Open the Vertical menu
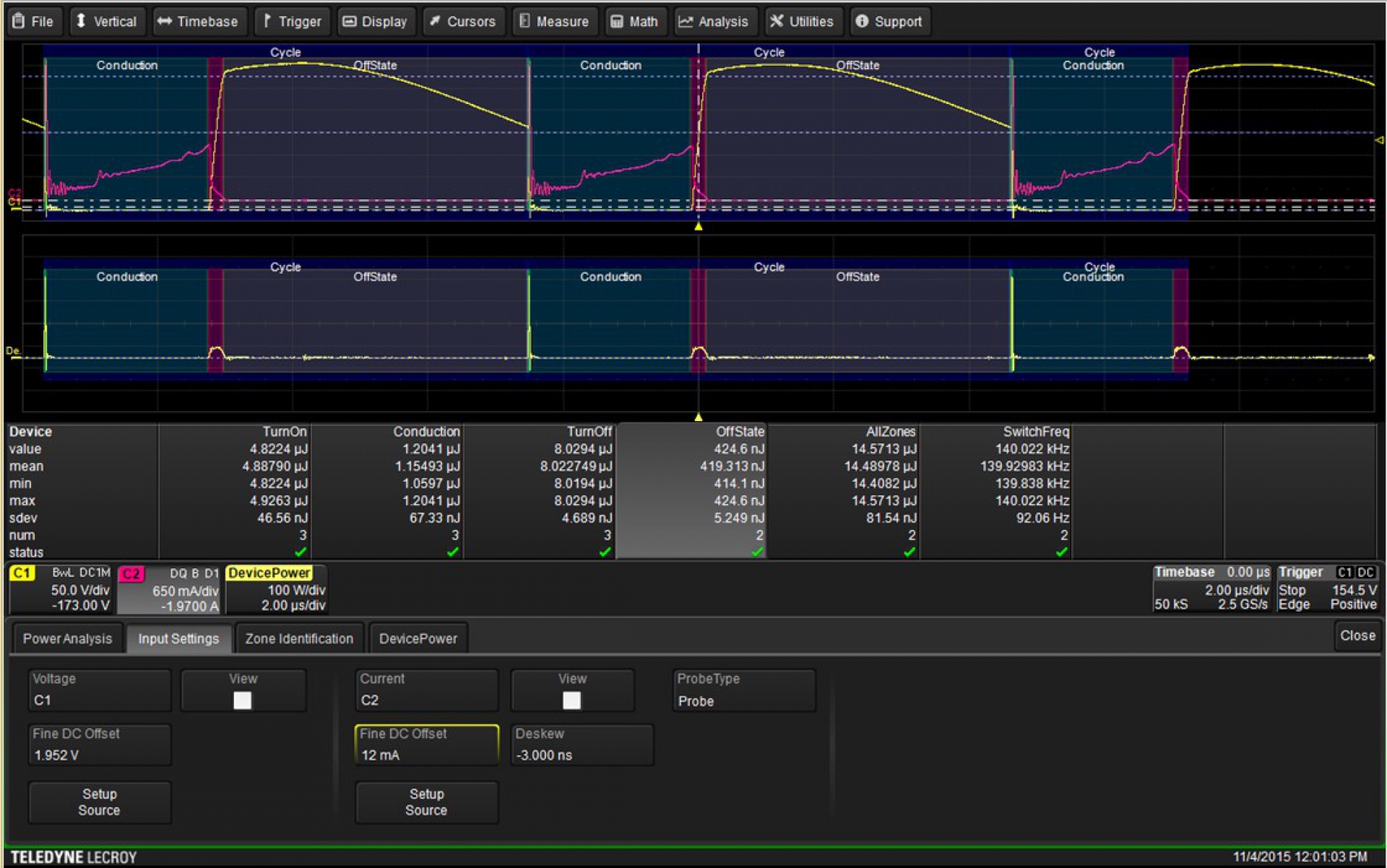This screenshot has height=868, width=1387. (x=107, y=22)
